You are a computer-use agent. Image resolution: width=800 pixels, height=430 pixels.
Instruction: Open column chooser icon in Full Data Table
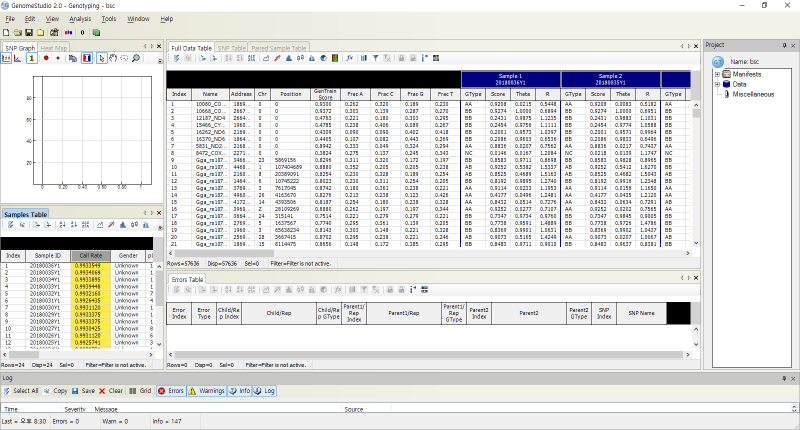pyautogui.click(x=363, y=58)
